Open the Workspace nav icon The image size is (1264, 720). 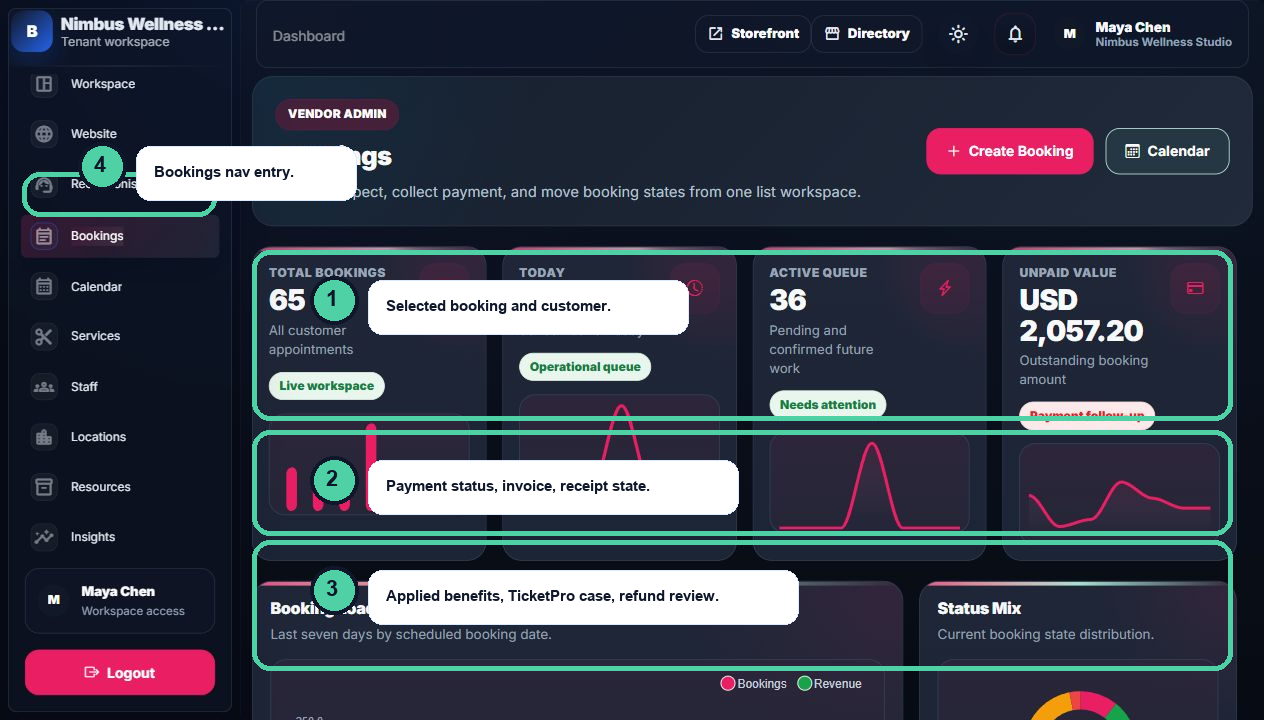(44, 84)
